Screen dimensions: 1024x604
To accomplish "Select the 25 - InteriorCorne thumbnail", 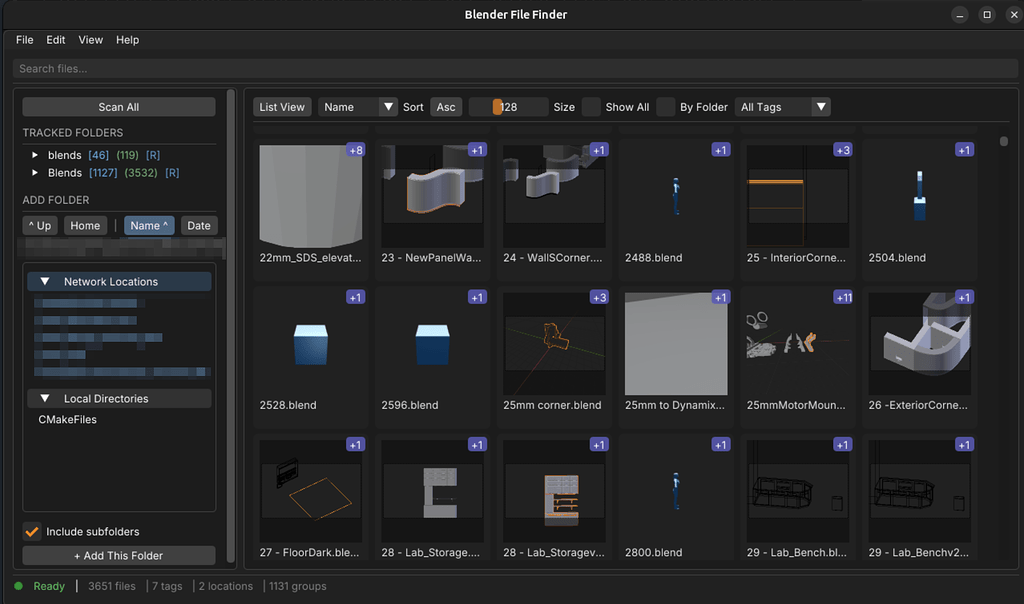I will (x=798, y=196).
